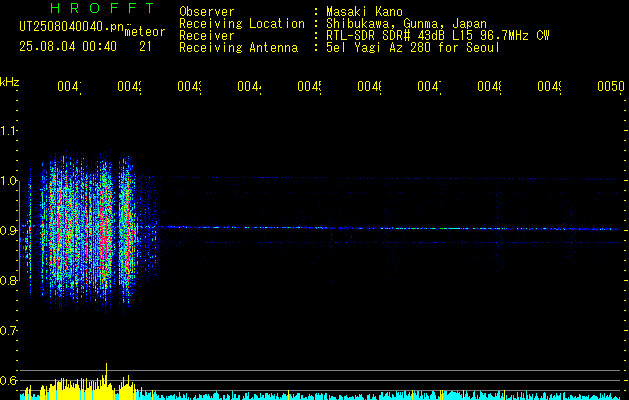Click the meteor count value 21
Image resolution: width=629 pixels, height=400 pixels.
click(145, 47)
